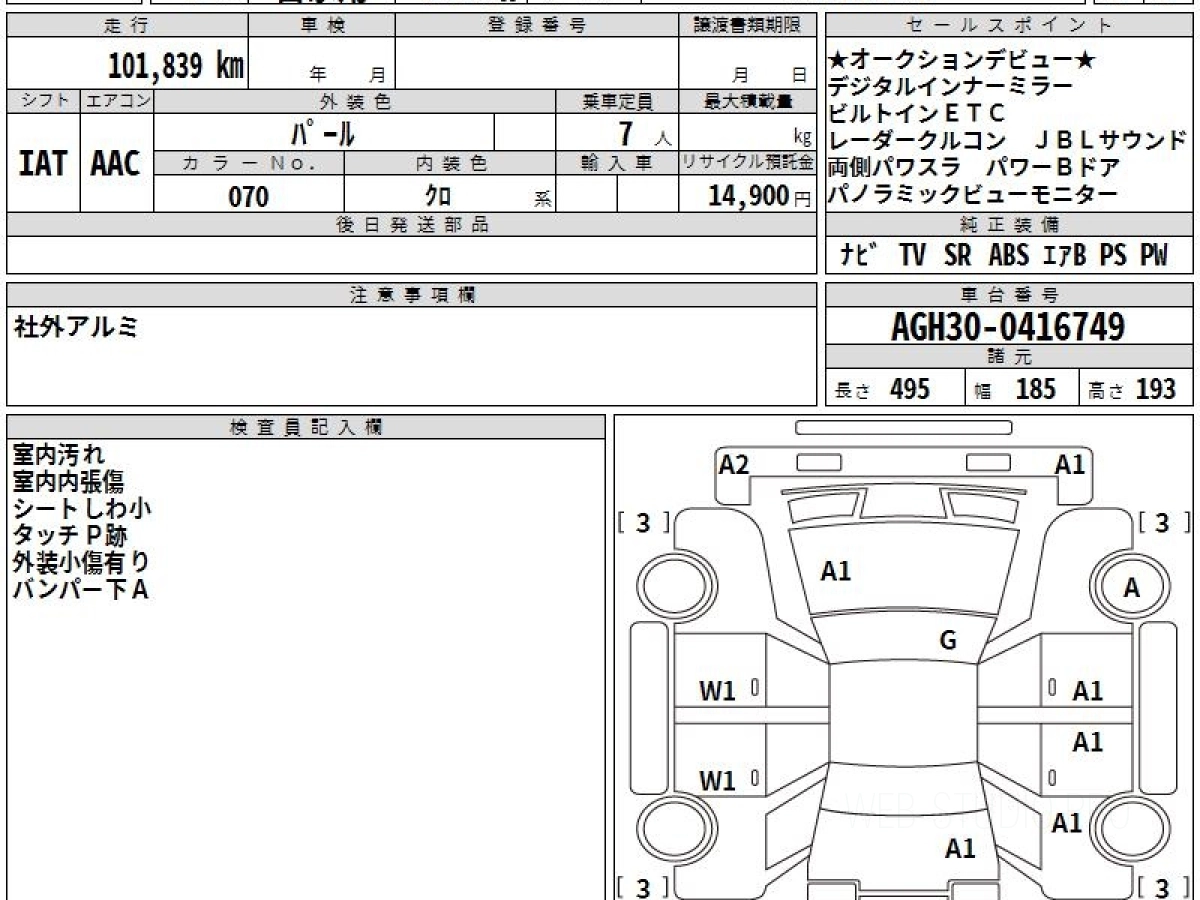Select the 14,900円 recycle deposit amount
This screenshot has height=900, width=1200.
(760, 196)
